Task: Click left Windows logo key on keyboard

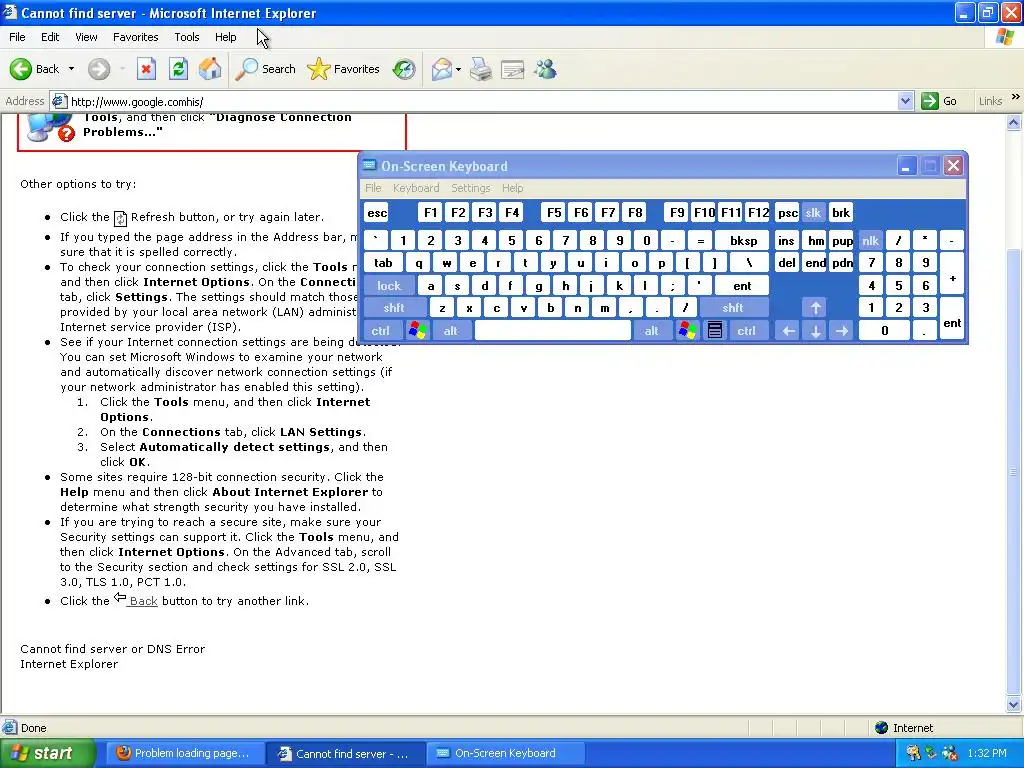Action: point(418,331)
